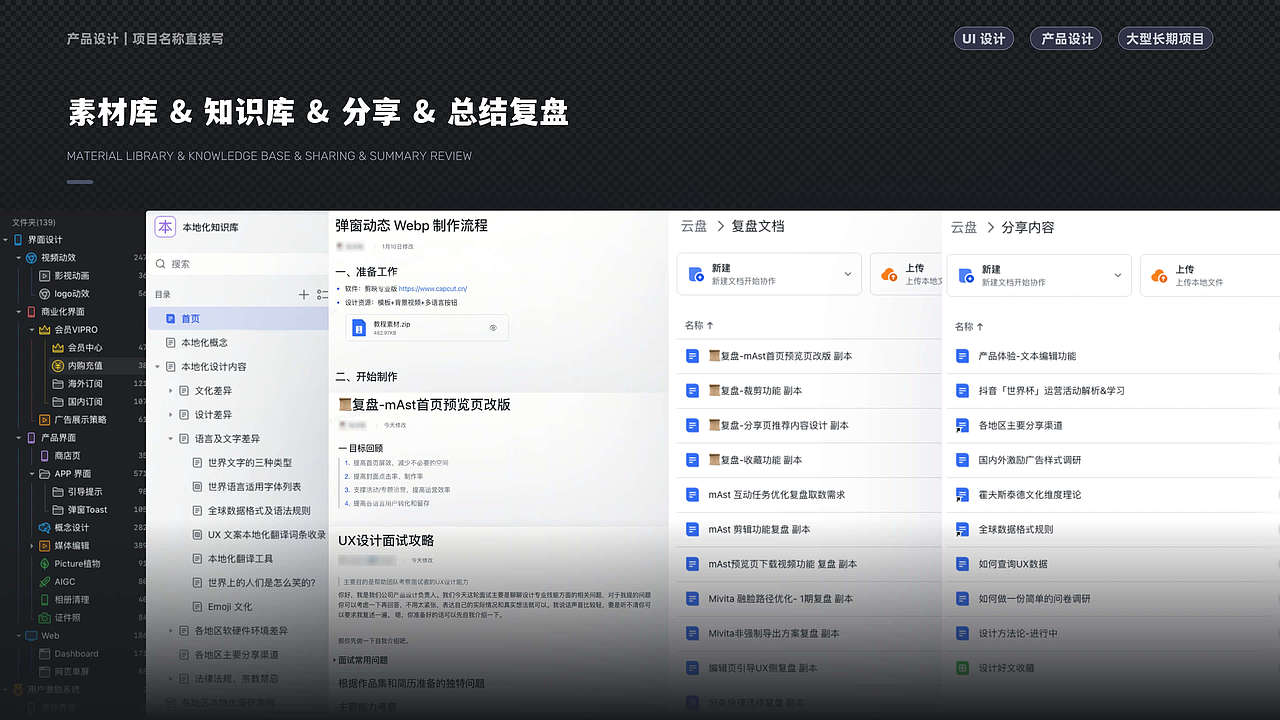Click the 广告展示策略 orange icon

pos(44,420)
